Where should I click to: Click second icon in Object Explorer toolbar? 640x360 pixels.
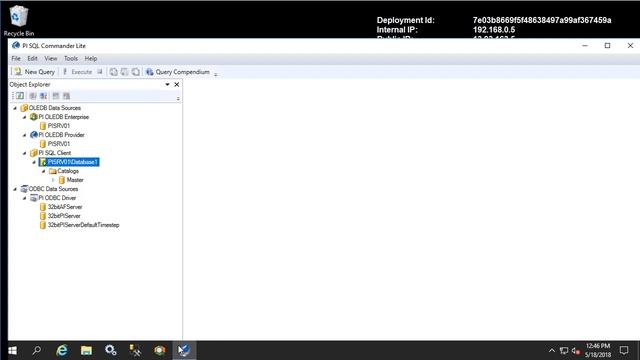(x=33, y=96)
